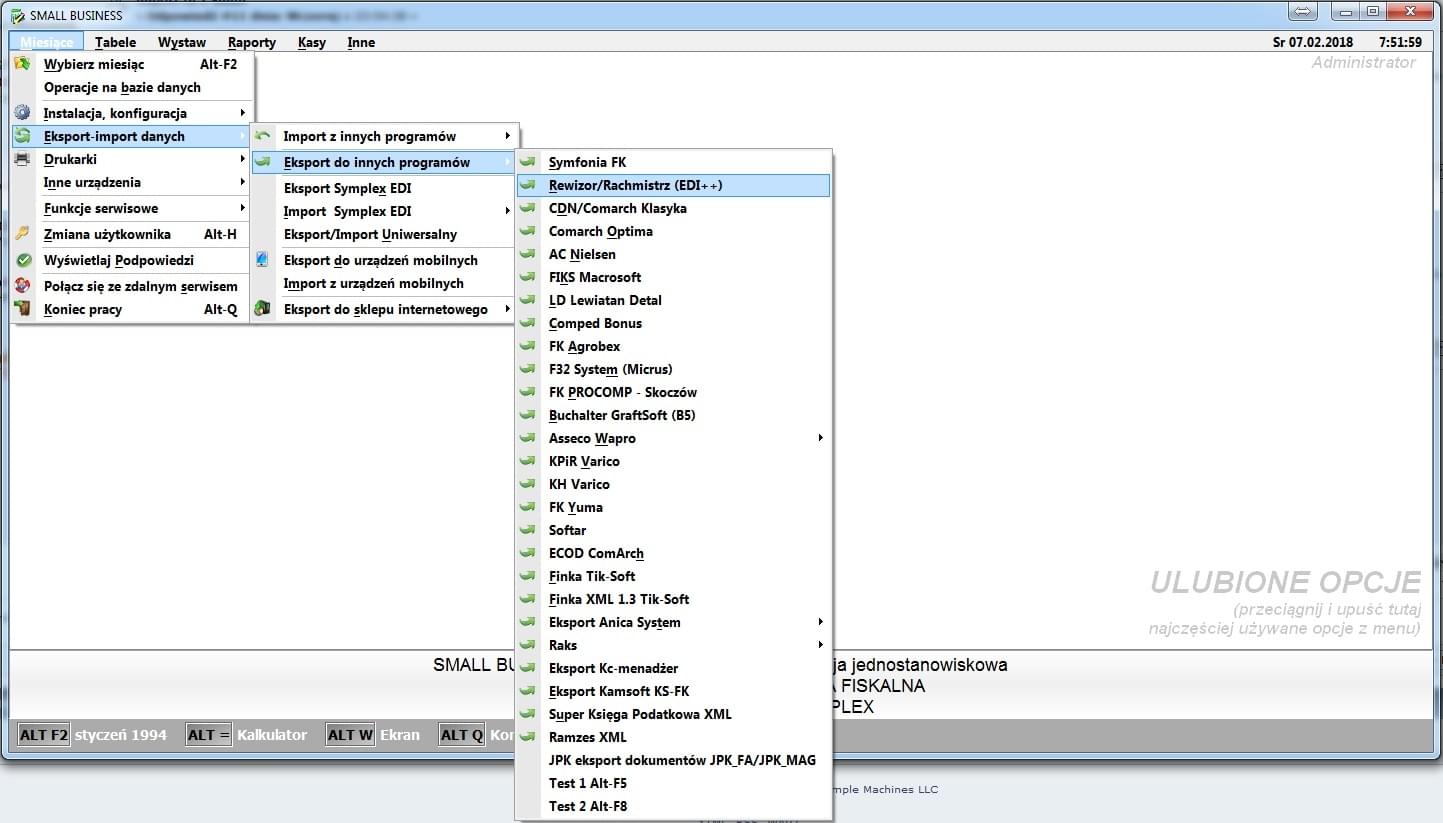Click the arrow icon beside Softar
The image size is (1443, 823).
tap(528, 530)
